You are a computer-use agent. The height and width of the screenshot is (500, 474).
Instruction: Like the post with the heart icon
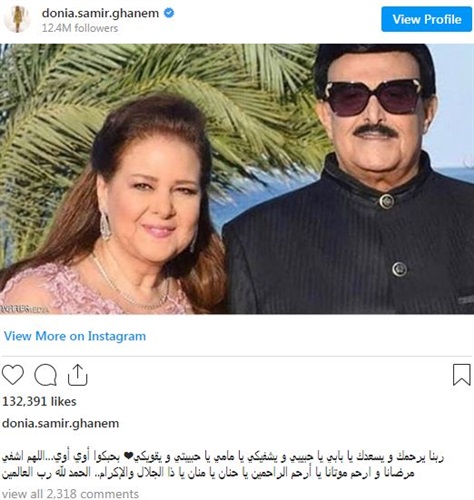pyautogui.click(x=13, y=375)
